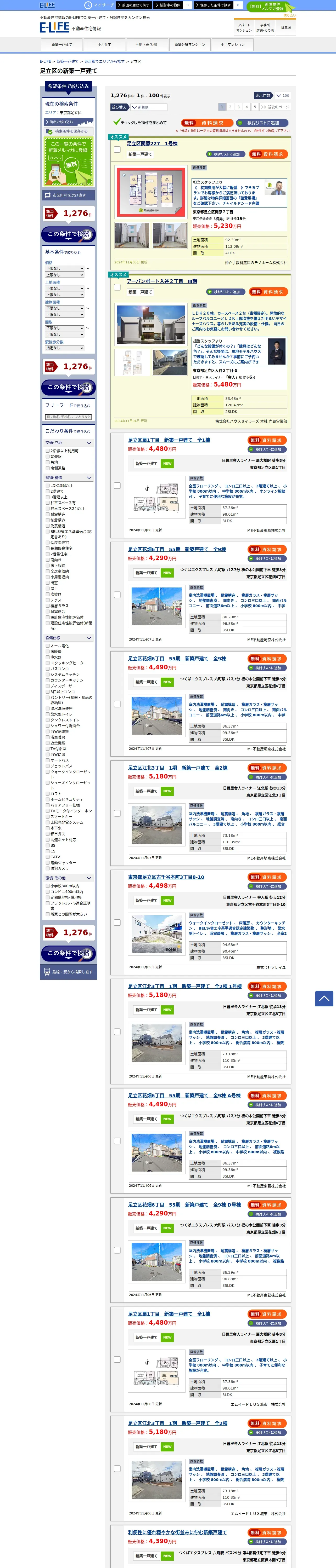The height and width of the screenshot is (1568, 336).
Task: Click the scroll-to-top arrow button
Action: click(324, 998)
